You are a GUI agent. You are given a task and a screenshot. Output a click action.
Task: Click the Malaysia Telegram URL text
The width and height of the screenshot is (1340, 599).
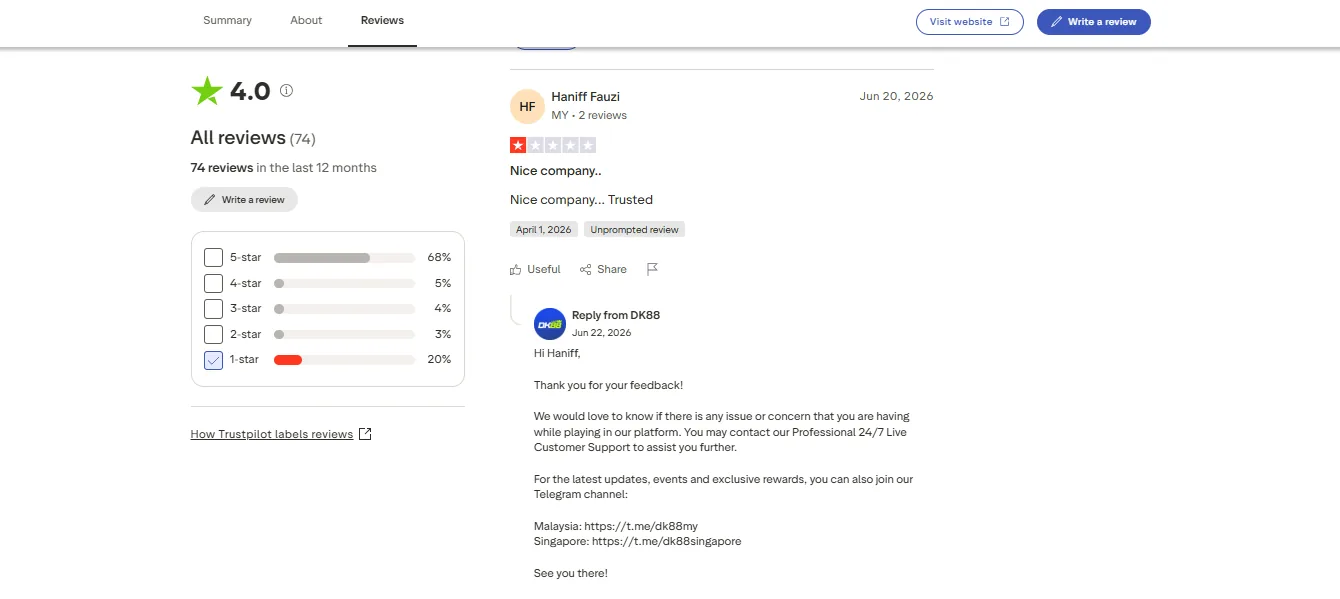coord(641,526)
